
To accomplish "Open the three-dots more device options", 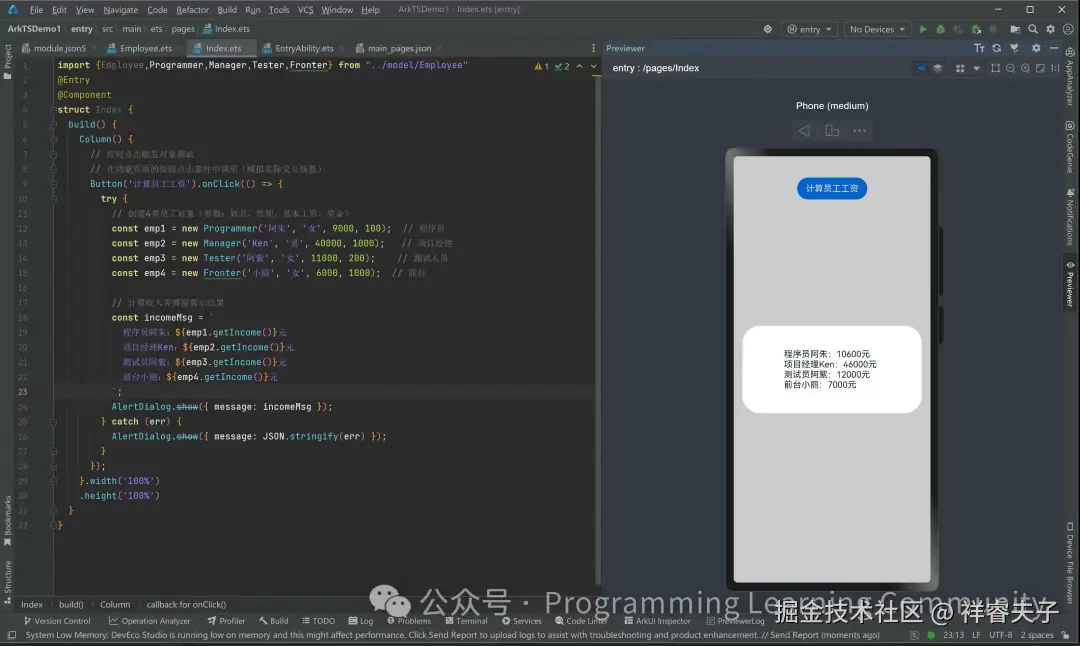I will coord(860,131).
